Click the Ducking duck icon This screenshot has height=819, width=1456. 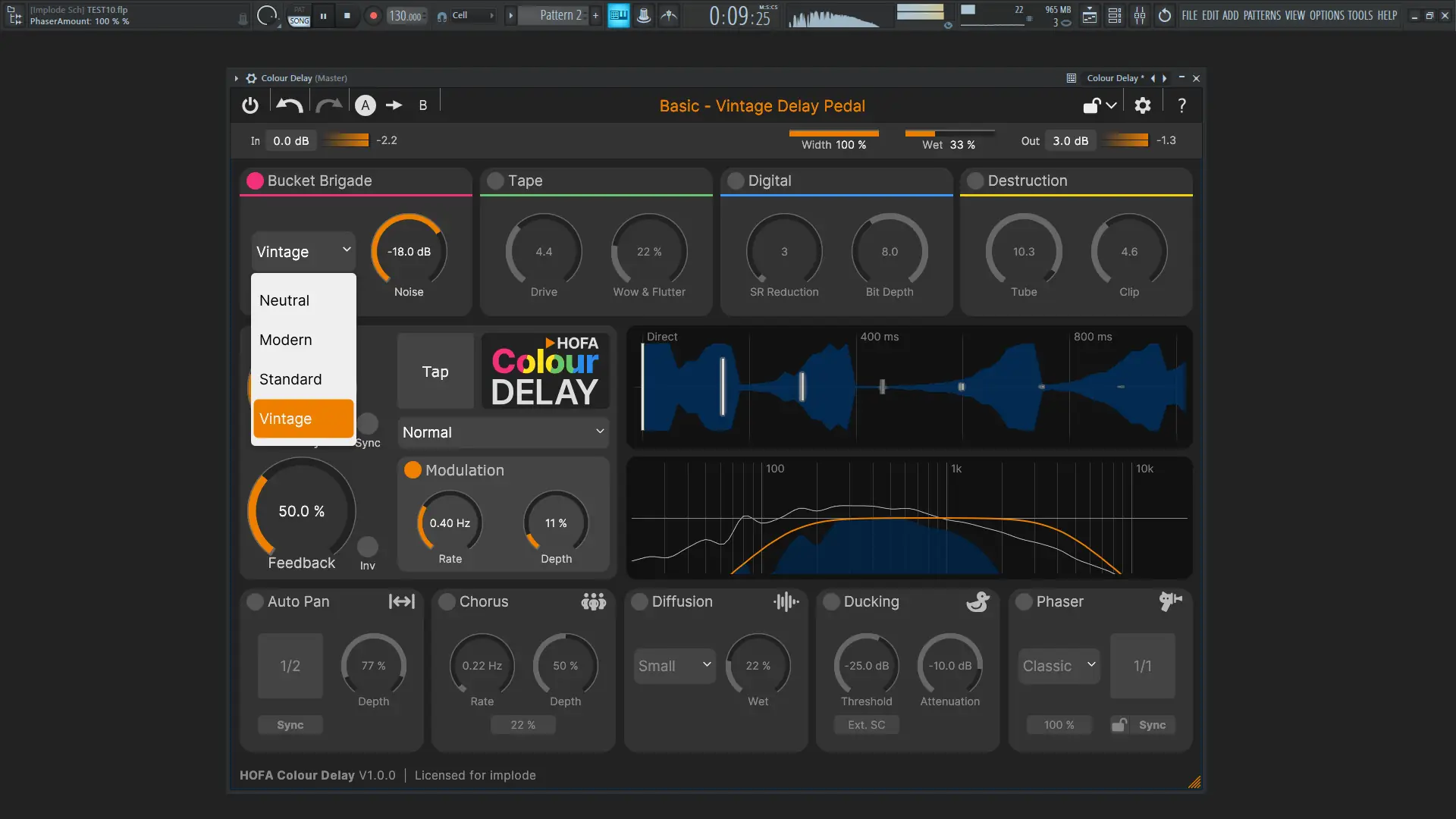pyautogui.click(x=977, y=601)
